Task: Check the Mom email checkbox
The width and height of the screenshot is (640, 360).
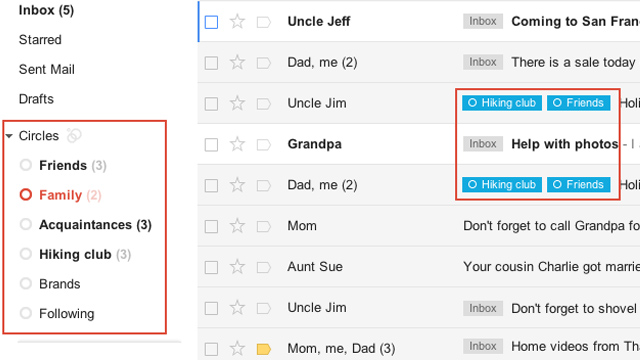Action: tap(211, 227)
